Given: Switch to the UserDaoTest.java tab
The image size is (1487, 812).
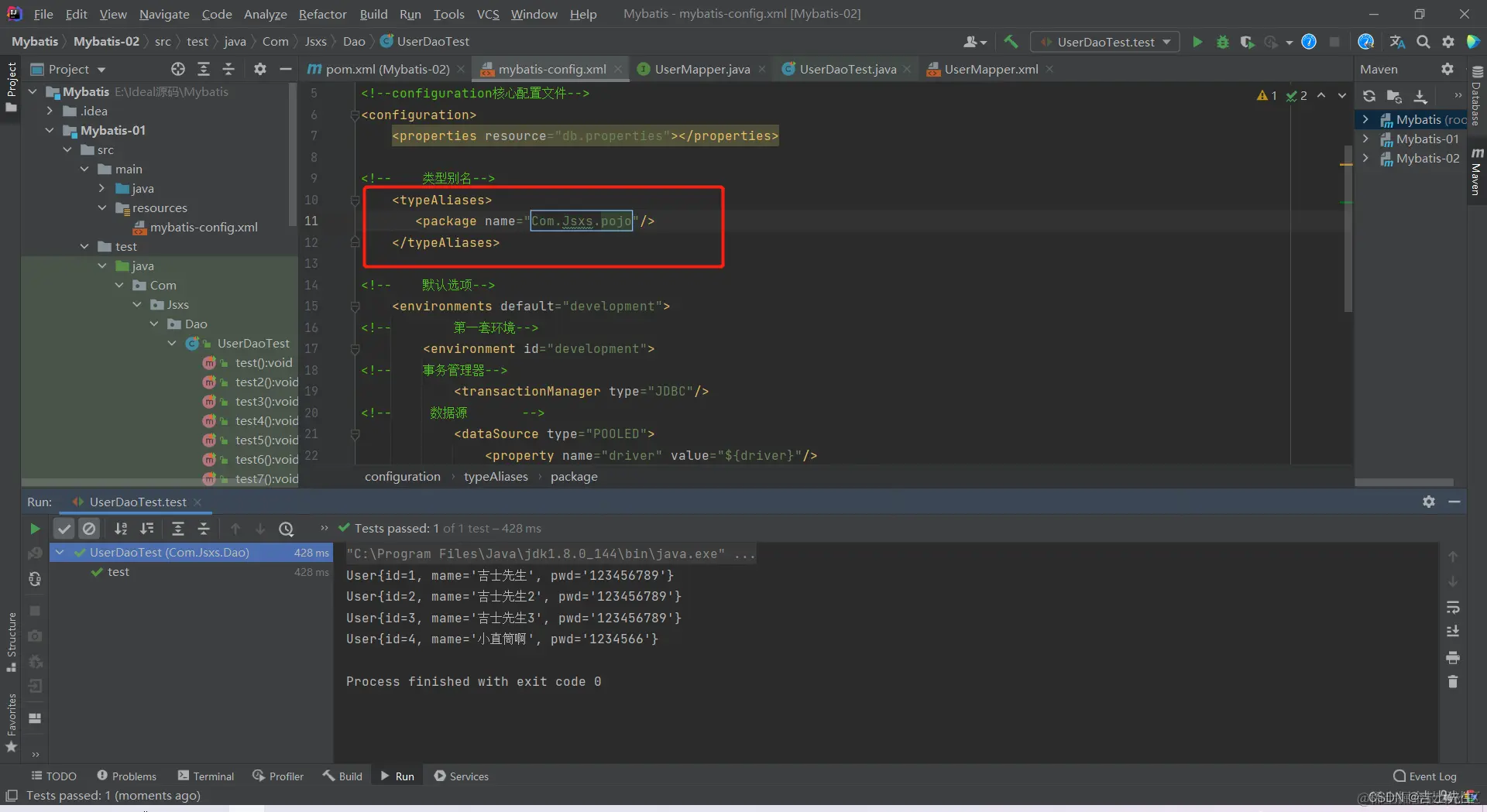Looking at the screenshot, I should click(847, 69).
